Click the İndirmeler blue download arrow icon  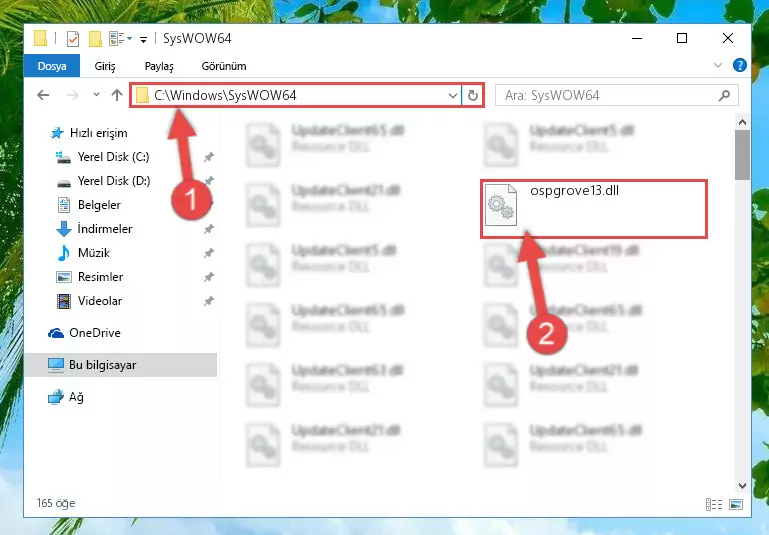(x=64, y=229)
